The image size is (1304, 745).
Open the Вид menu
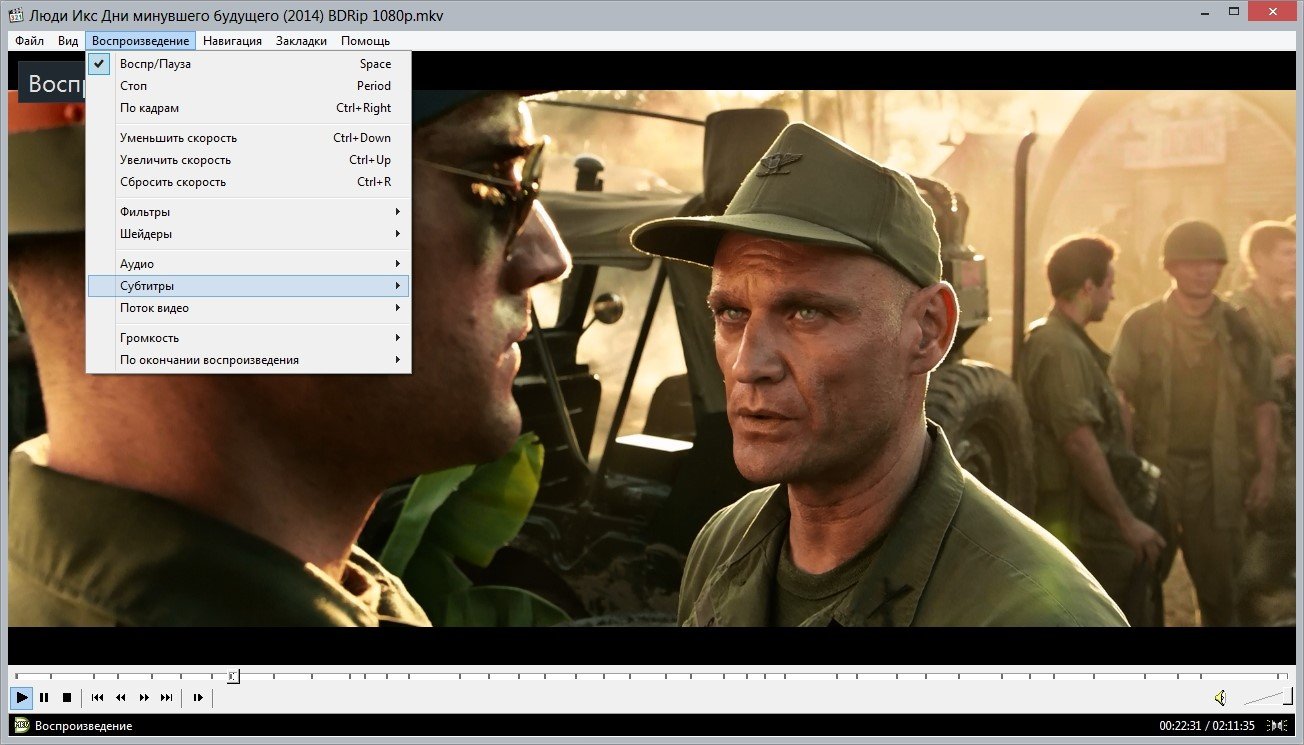pyautogui.click(x=68, y=41)
